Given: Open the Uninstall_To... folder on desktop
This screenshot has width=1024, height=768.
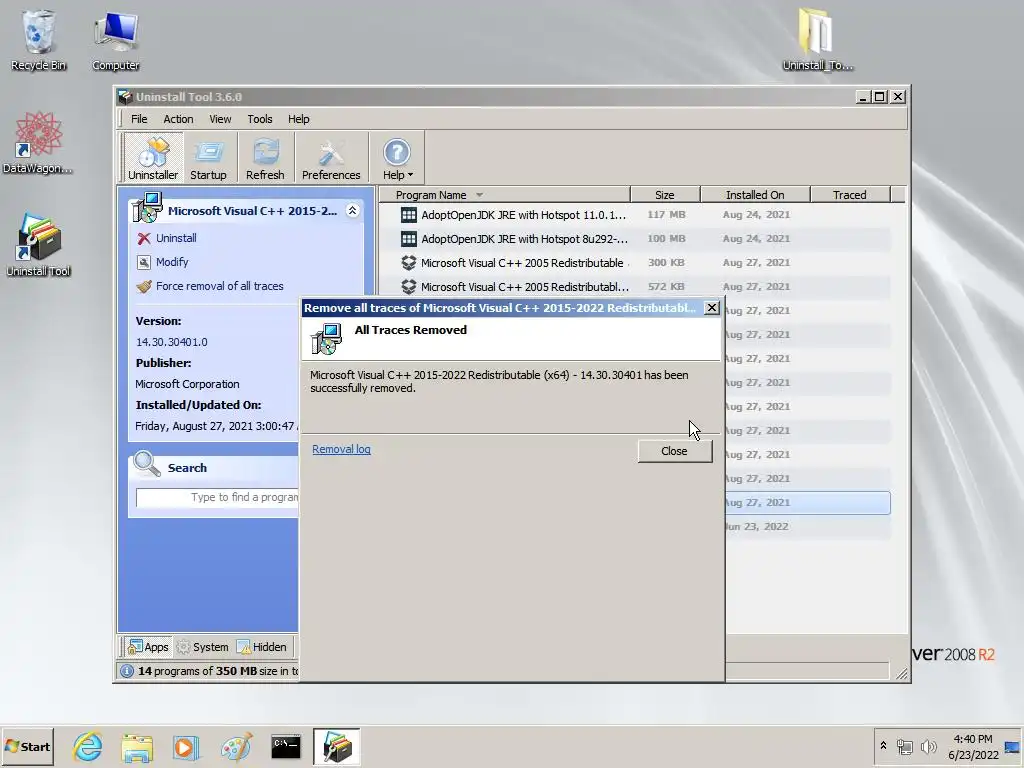Looking at the screenshot, I should click(818, 40).
